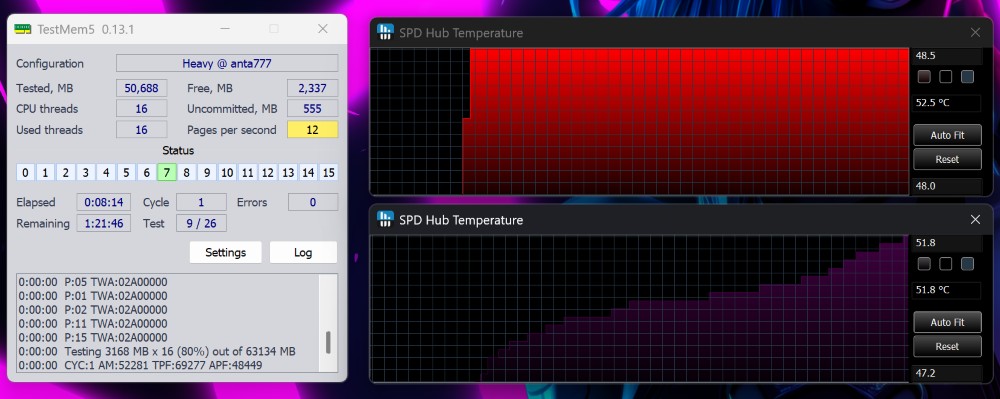Click the Remaining time 1:21:46

coord(104,223)
